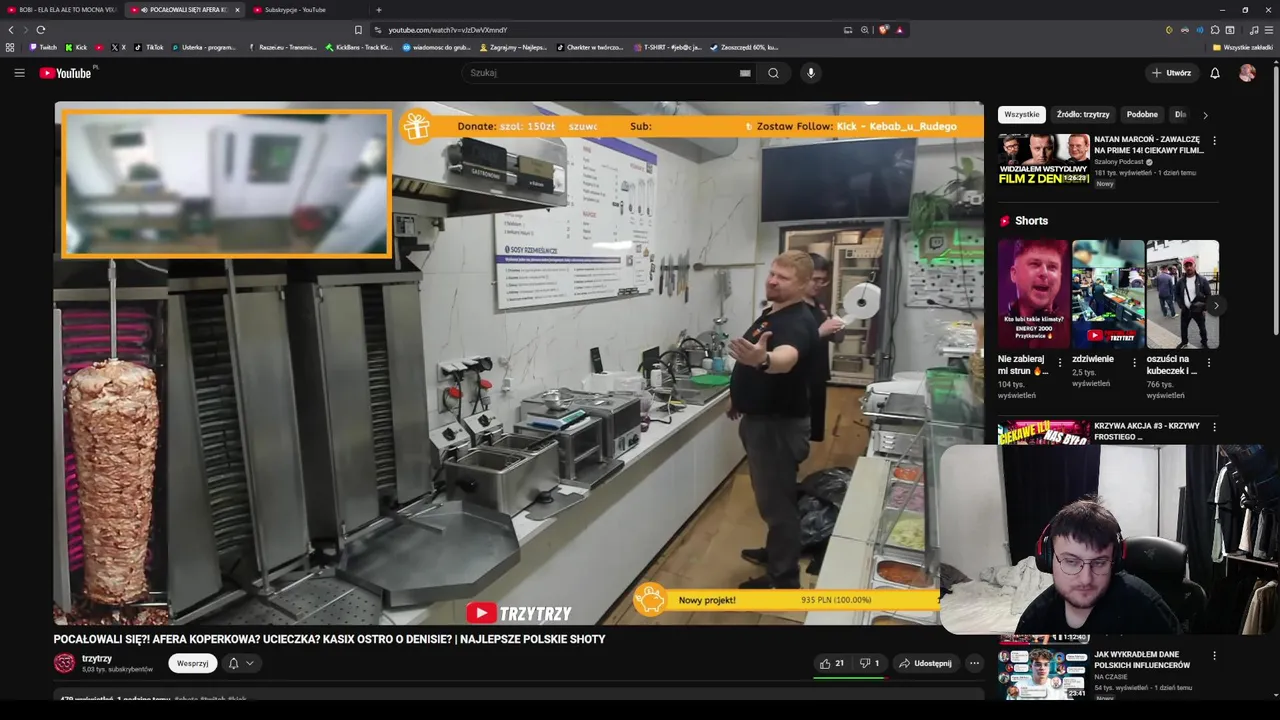Open options for NATAN MARCOŃ video
The height and width of the screenshot is (720, 1280).
point(1214,141)
